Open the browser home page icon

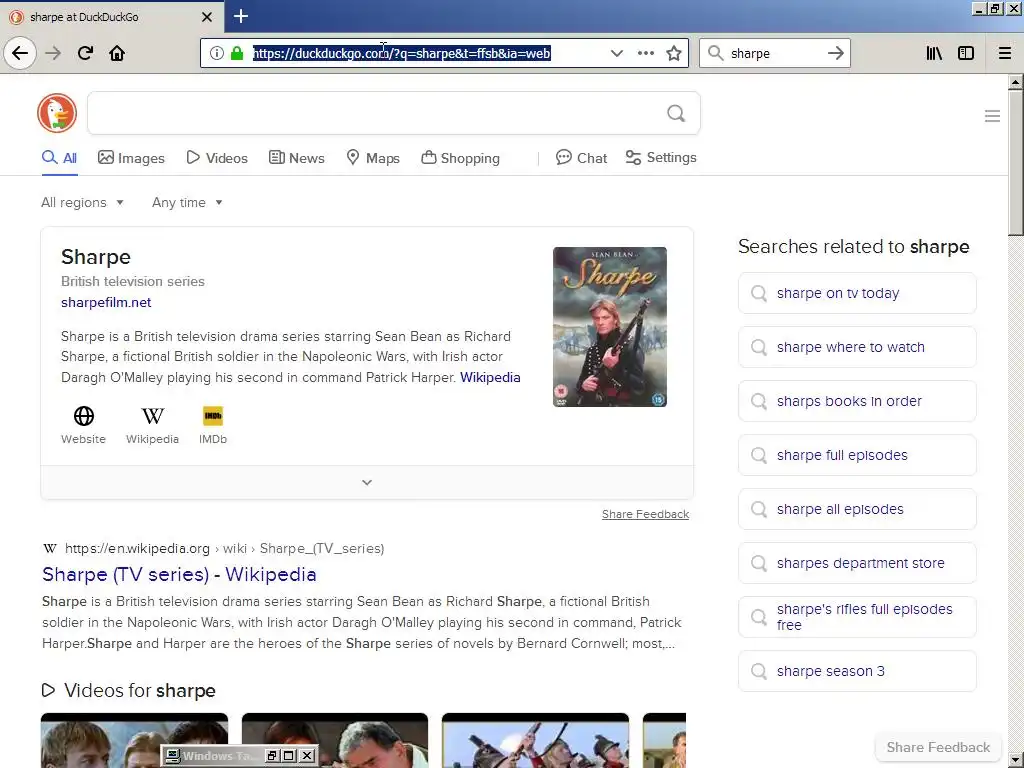tap(117, 53)
